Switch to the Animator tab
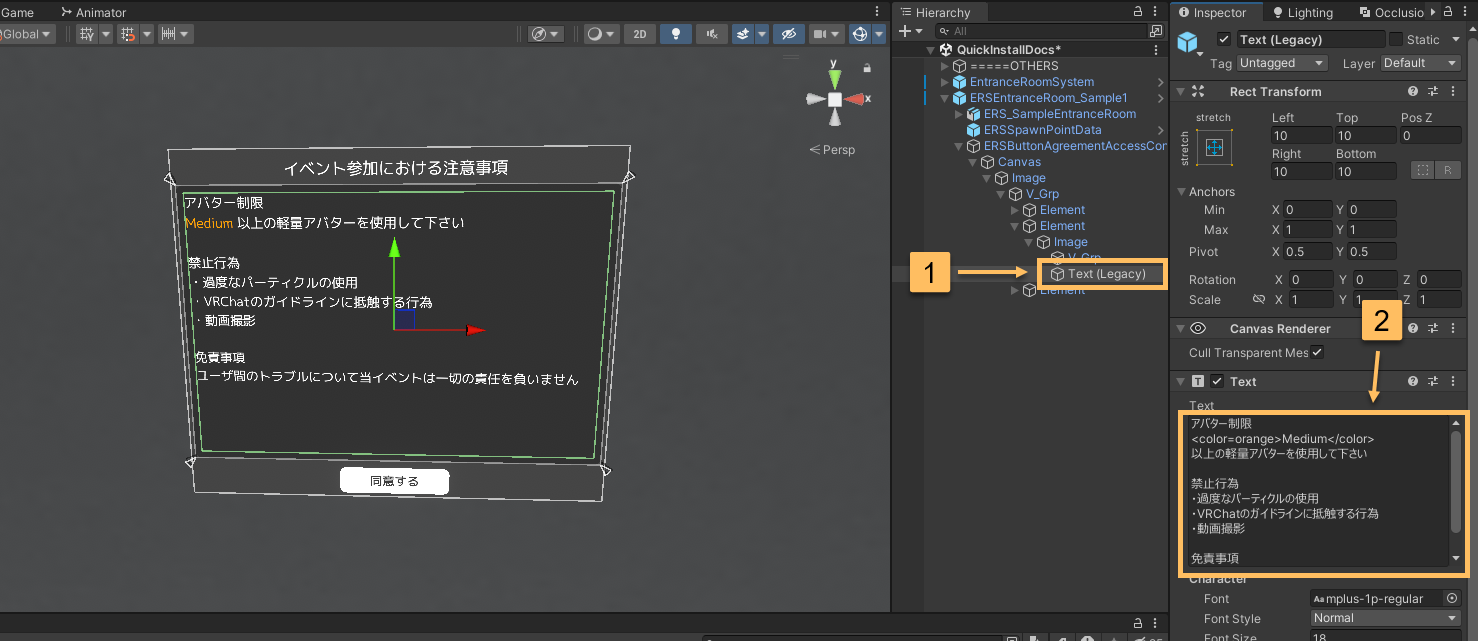Viewport: 1478px width, 641px height. [93, 12]
